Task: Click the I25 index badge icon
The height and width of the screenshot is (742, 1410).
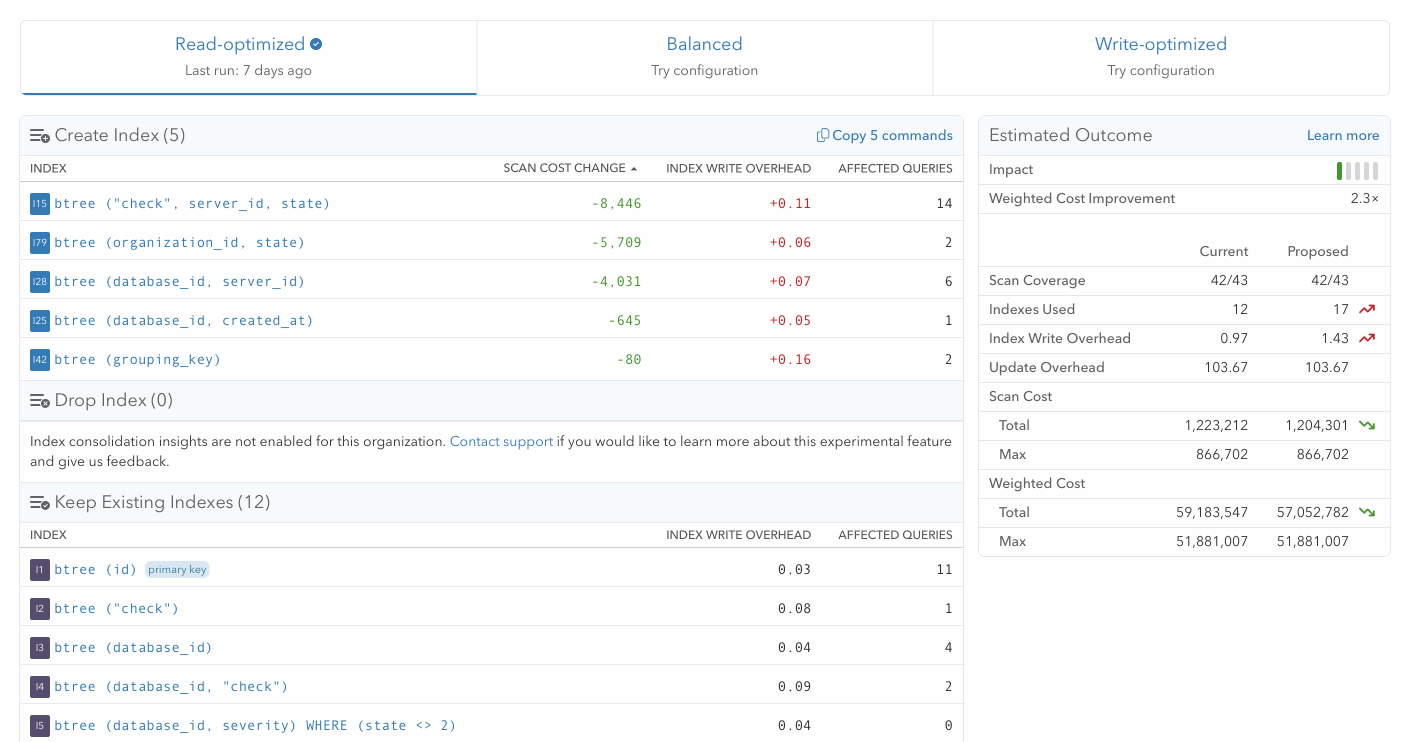Action: click(40, 321)
